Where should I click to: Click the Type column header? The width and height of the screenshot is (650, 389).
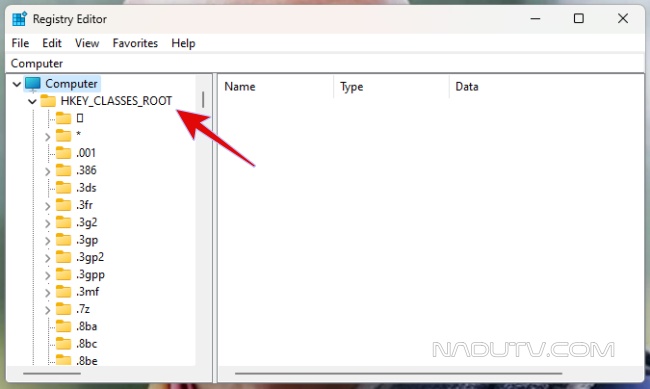(x=391, y=87)
